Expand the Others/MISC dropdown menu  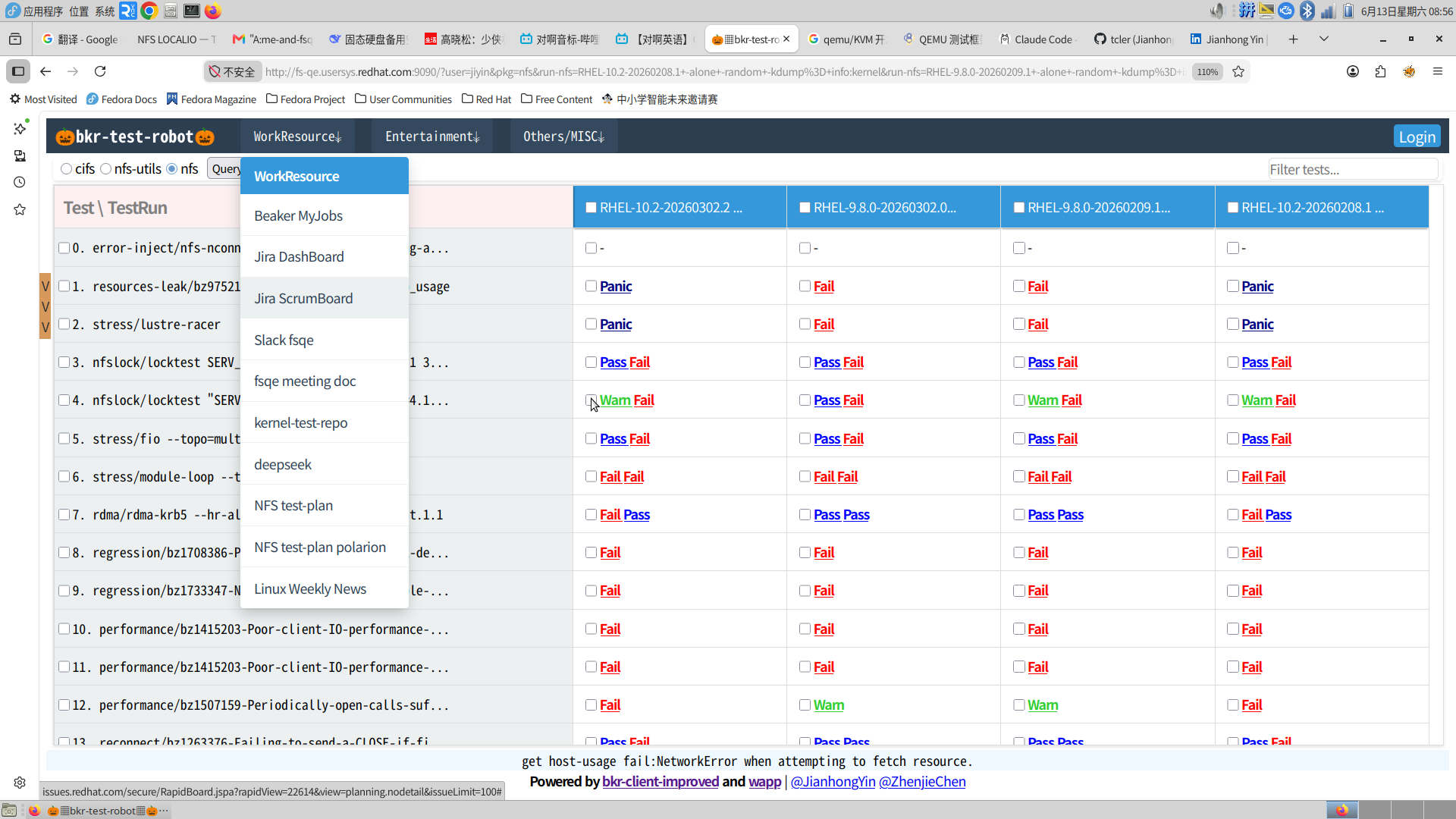coord(563,136)
